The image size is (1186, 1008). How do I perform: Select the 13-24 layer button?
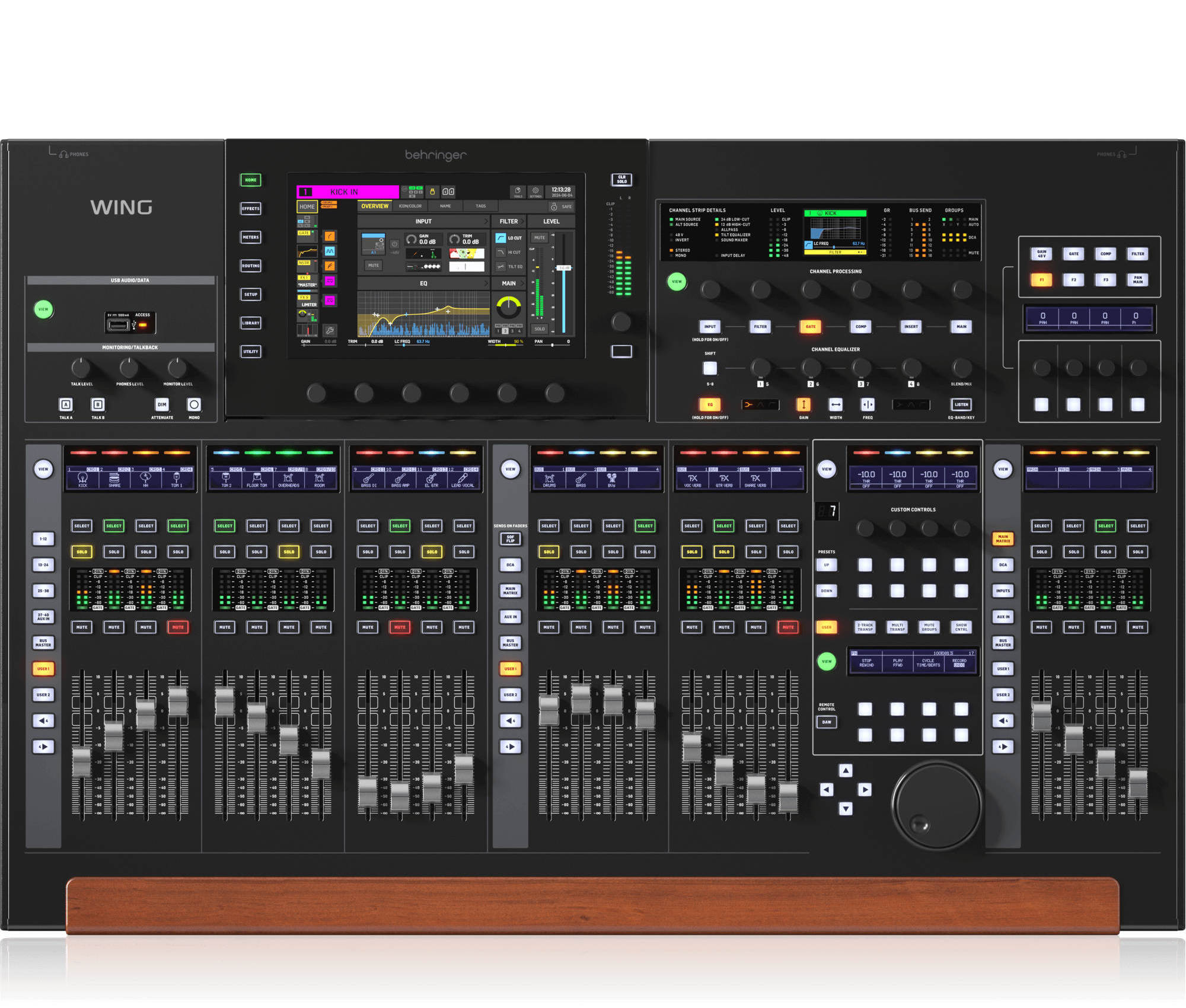43,564
